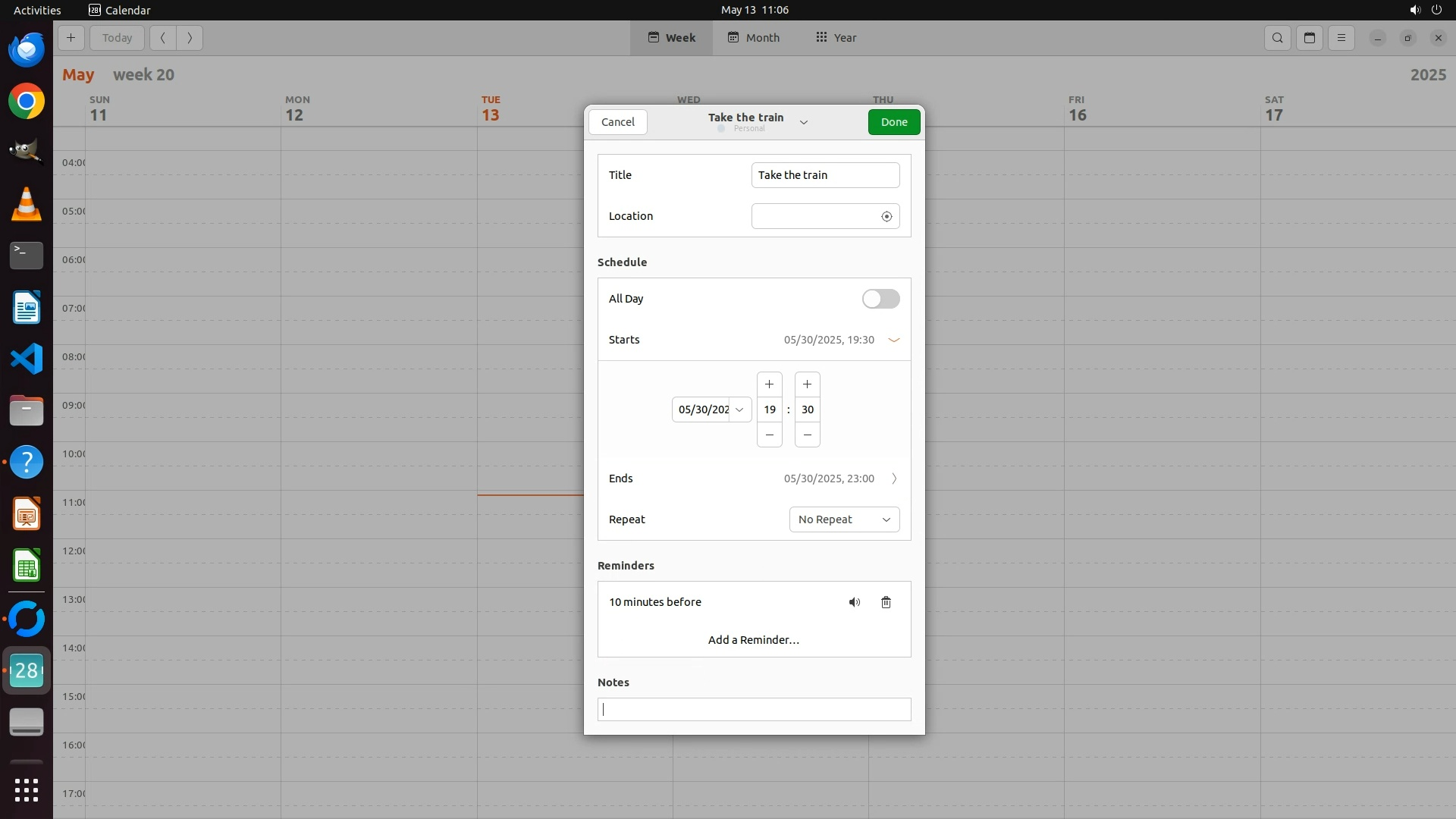Open the hamburger menu
This screenshot has width=1456, height=819.
click(x=1341, y=38)
